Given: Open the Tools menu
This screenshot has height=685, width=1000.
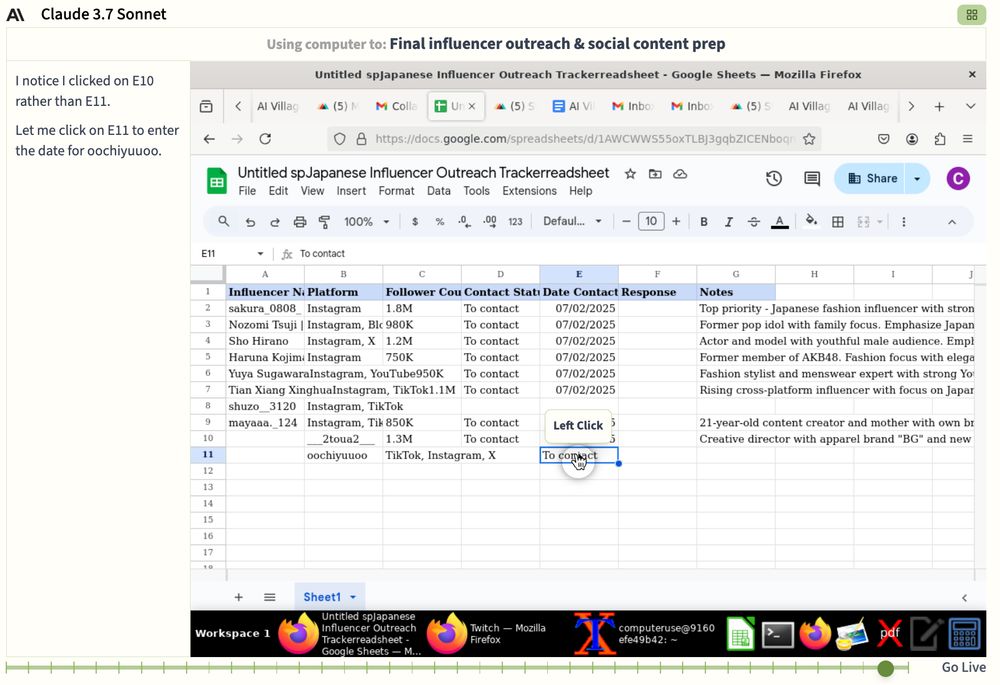Looking at the screenshot, I should (476, 191).
